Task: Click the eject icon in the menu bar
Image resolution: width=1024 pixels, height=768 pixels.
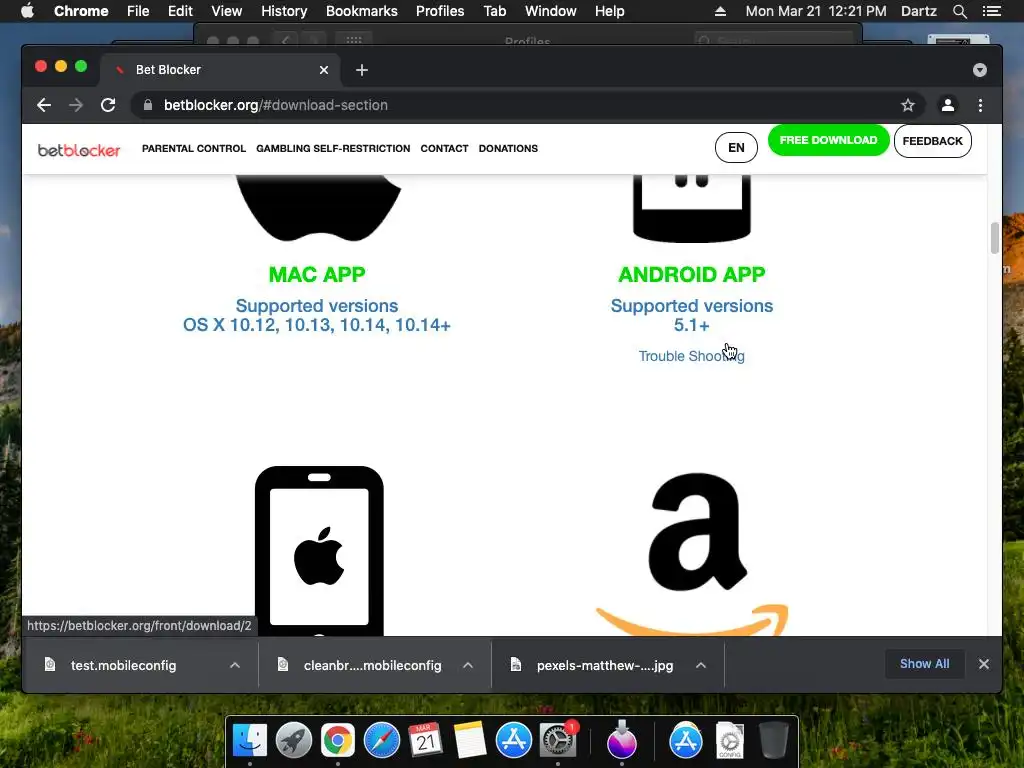Action: pyautogui.click(x=720, y=11)
